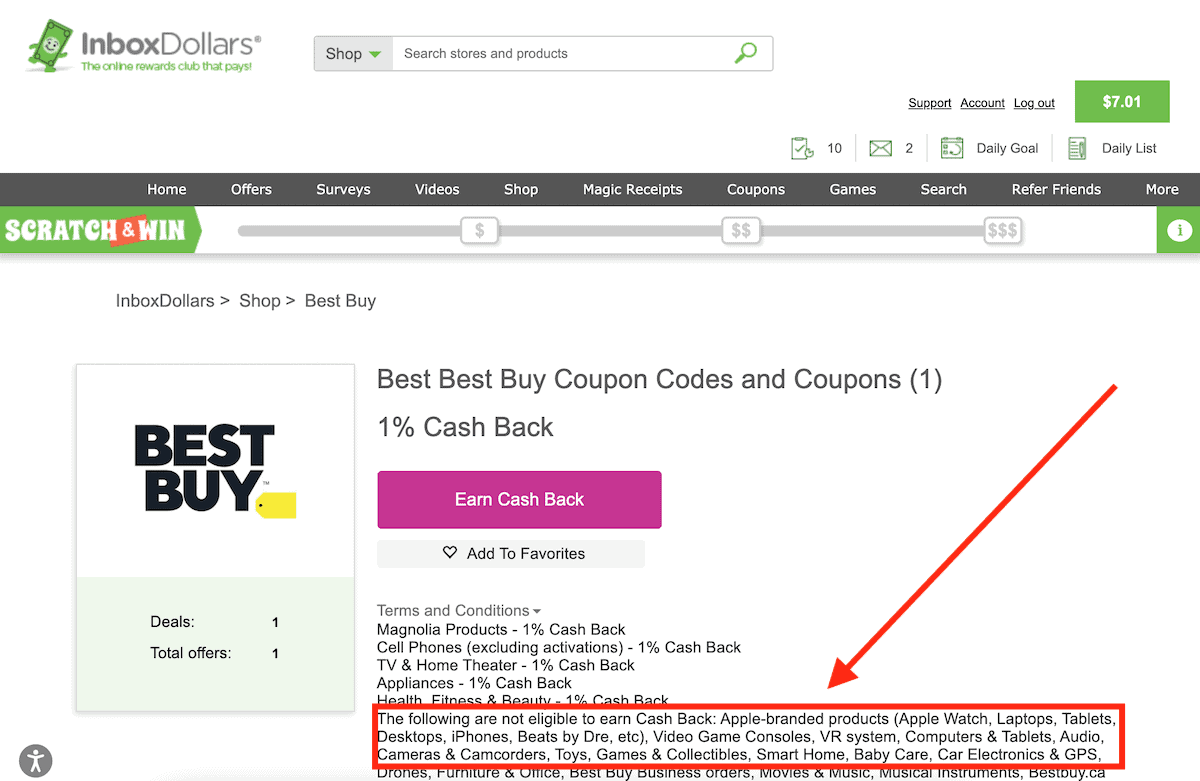Open the Shop category dropdown
Image resolution: width=1200 pixels, height=781 pixels.
tap(351, 53)
